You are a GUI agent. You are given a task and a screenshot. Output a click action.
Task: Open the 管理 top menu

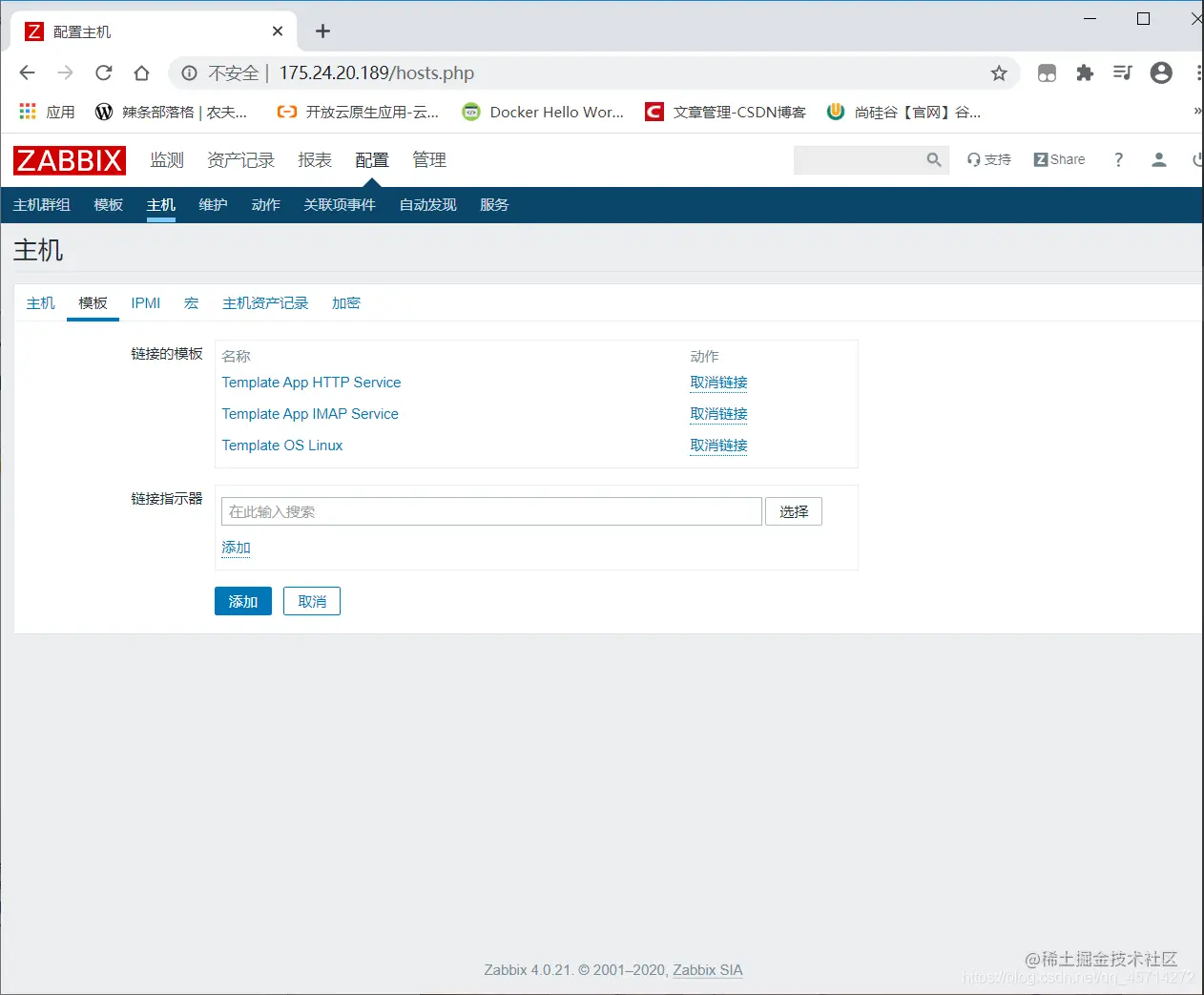tap(429, 160)
